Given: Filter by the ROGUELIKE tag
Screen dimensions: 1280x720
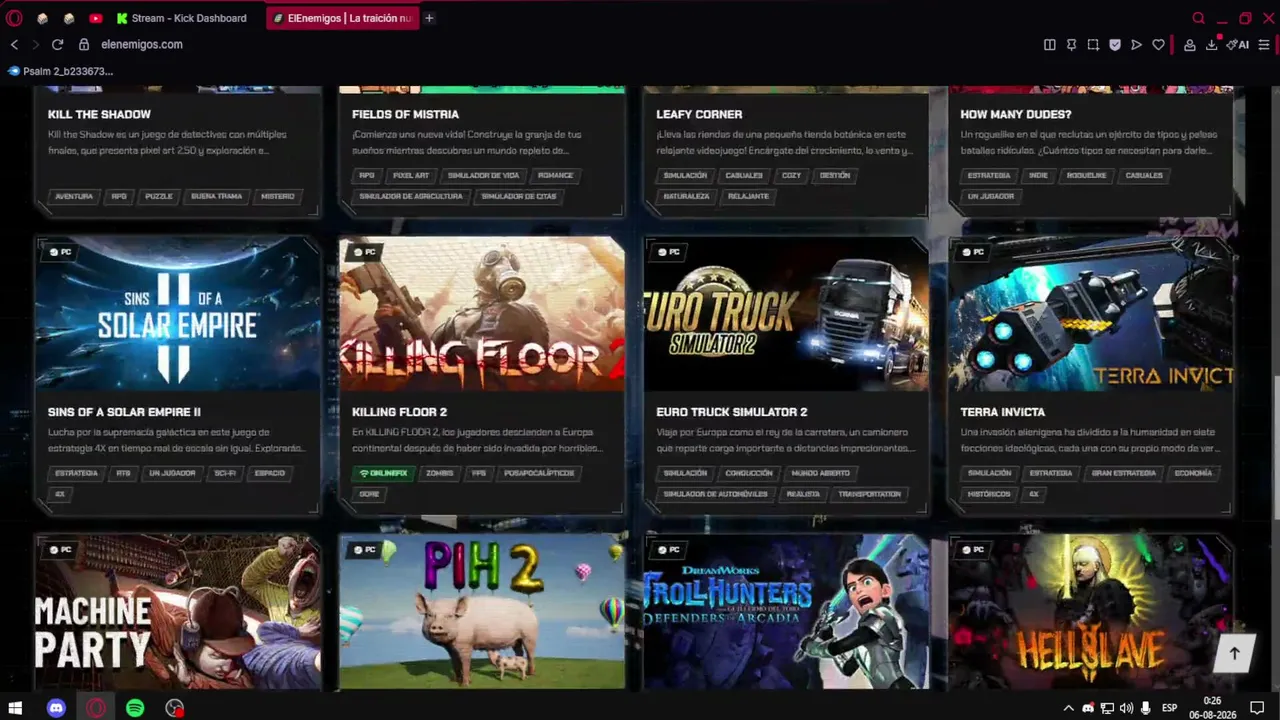Looking at the screenshot, I should tap(1086, 175).
